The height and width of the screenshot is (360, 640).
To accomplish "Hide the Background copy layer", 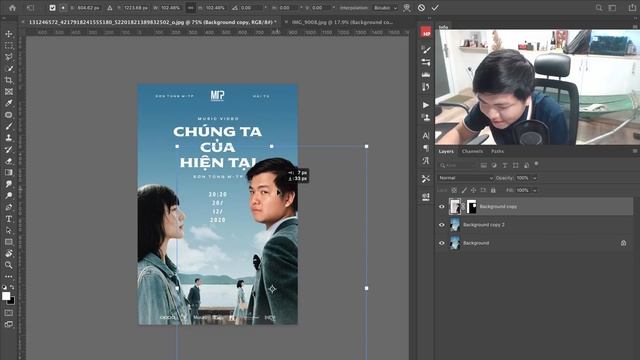I will coord(442,207).
